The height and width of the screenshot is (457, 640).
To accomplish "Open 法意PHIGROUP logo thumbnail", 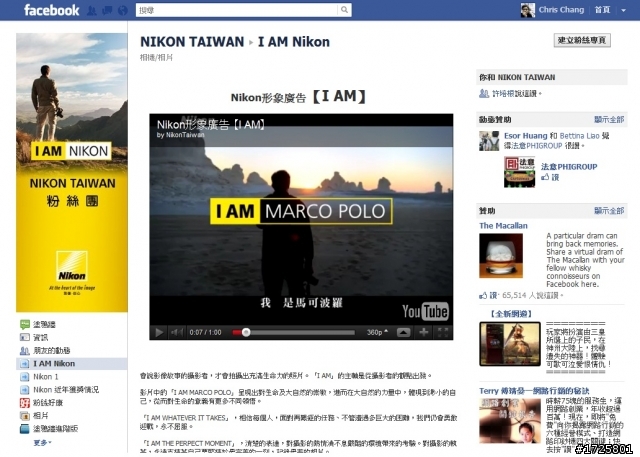I will [x=519, y=172].
